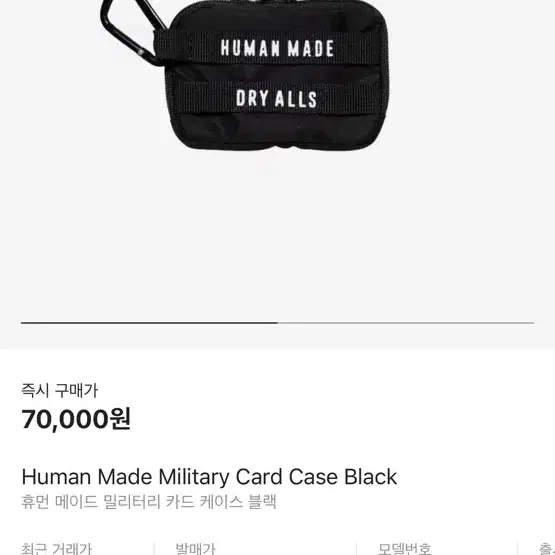Viewport: 555px width, 555px height.
Task: Click the DRY ALLS text strap
Action: [276, 98]
